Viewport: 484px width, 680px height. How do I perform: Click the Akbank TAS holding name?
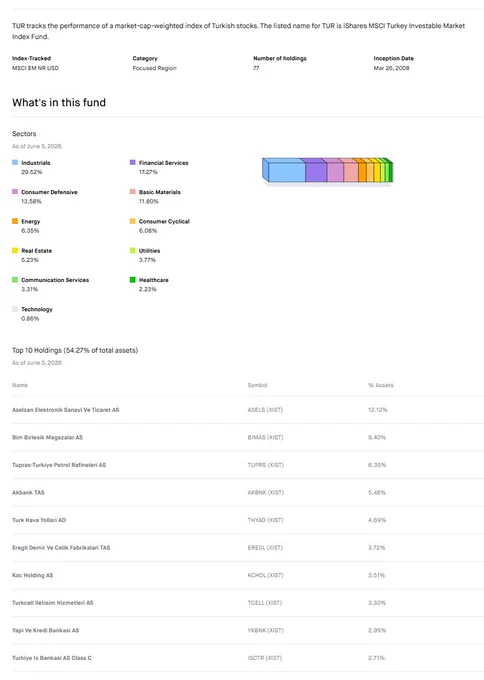coord(28,493)
